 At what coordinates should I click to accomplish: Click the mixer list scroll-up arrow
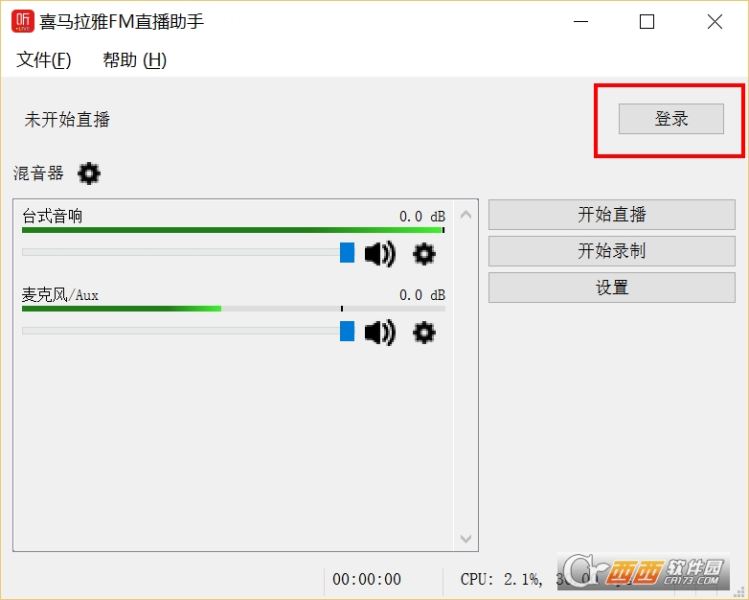point(466,214)
